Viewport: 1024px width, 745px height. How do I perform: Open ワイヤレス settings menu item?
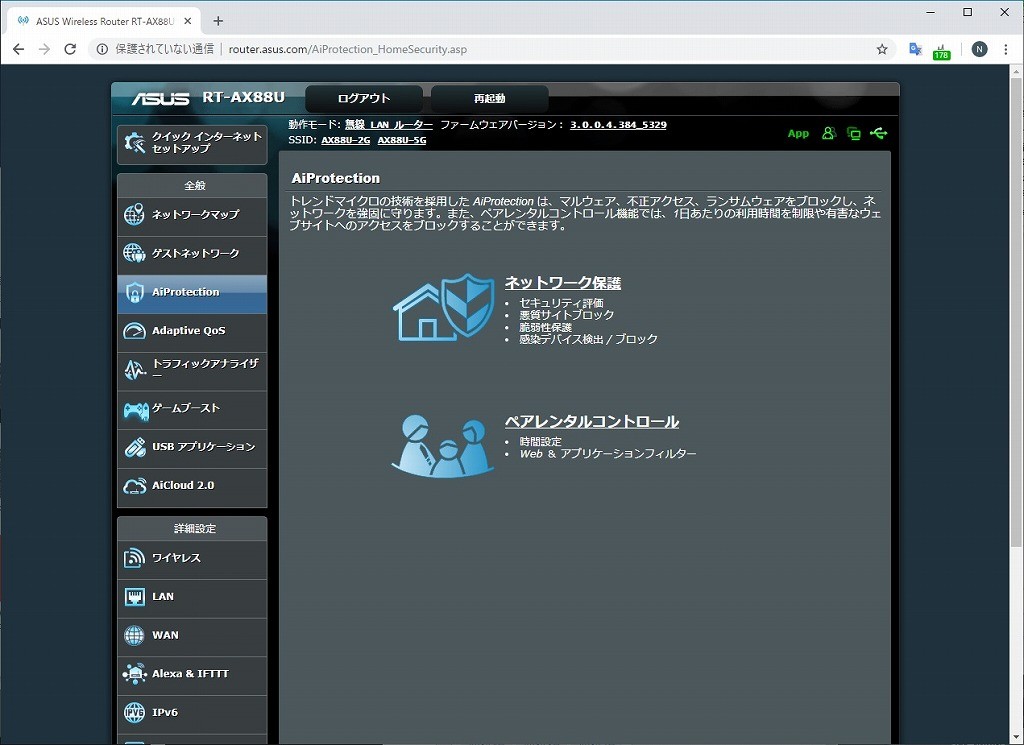point(192,558)
